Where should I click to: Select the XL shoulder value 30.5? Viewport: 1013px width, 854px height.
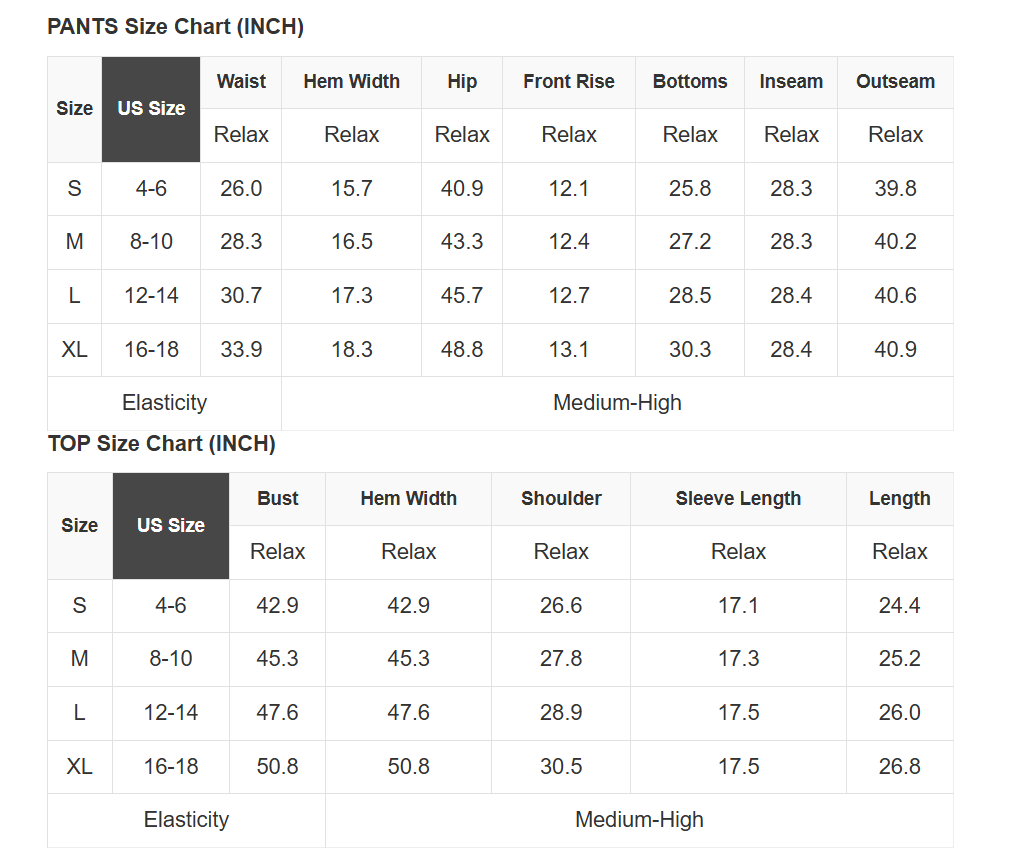tap(561, 767)
